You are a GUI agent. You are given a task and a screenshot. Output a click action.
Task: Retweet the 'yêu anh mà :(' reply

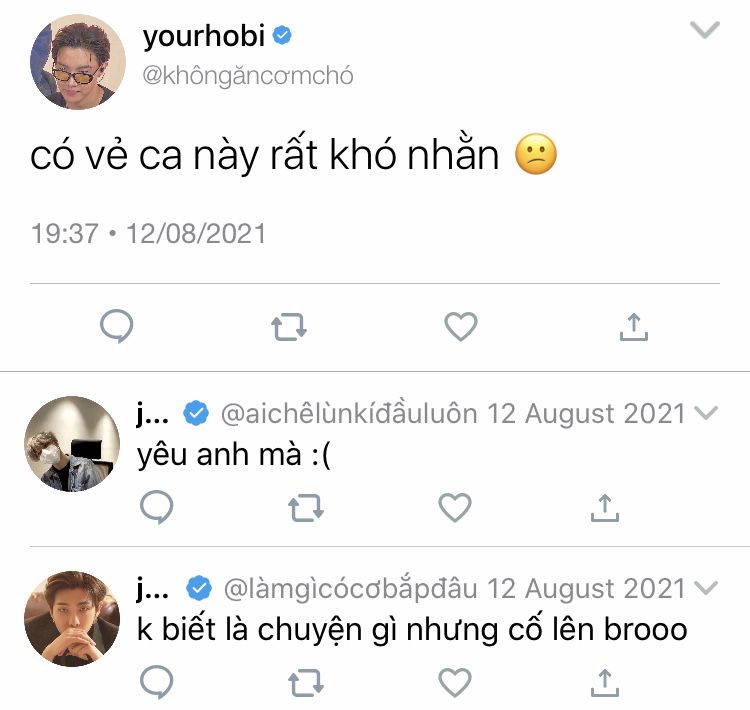tap(306, 508)
